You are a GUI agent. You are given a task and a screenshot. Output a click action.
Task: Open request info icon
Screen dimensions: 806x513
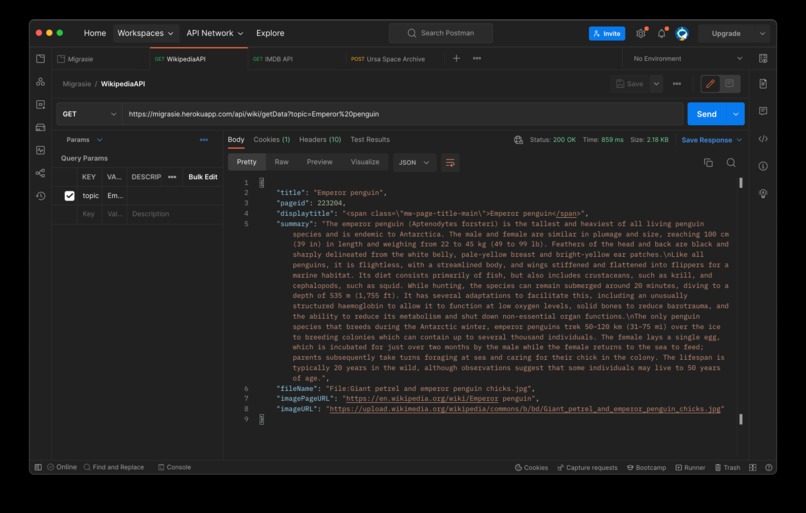[x=763, y=166]
